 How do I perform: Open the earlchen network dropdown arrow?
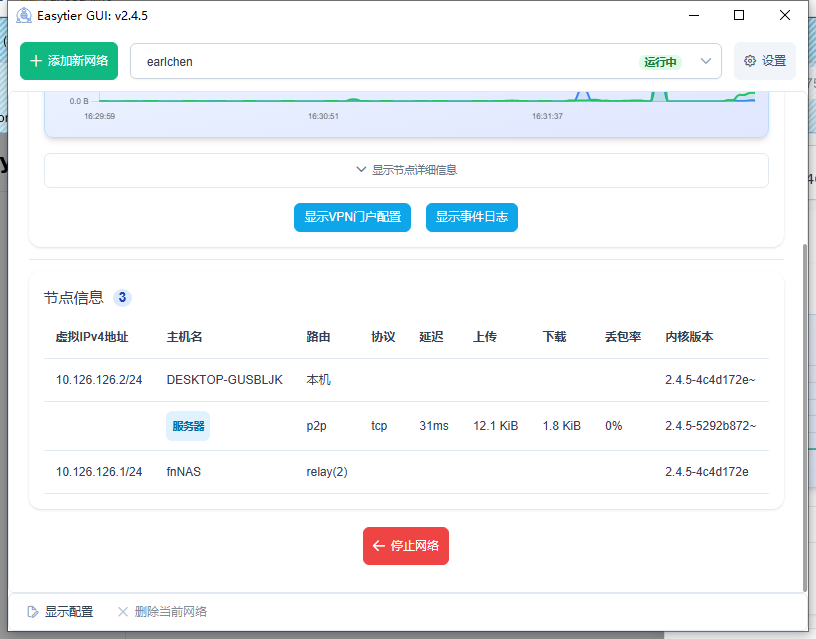[706, 61]
